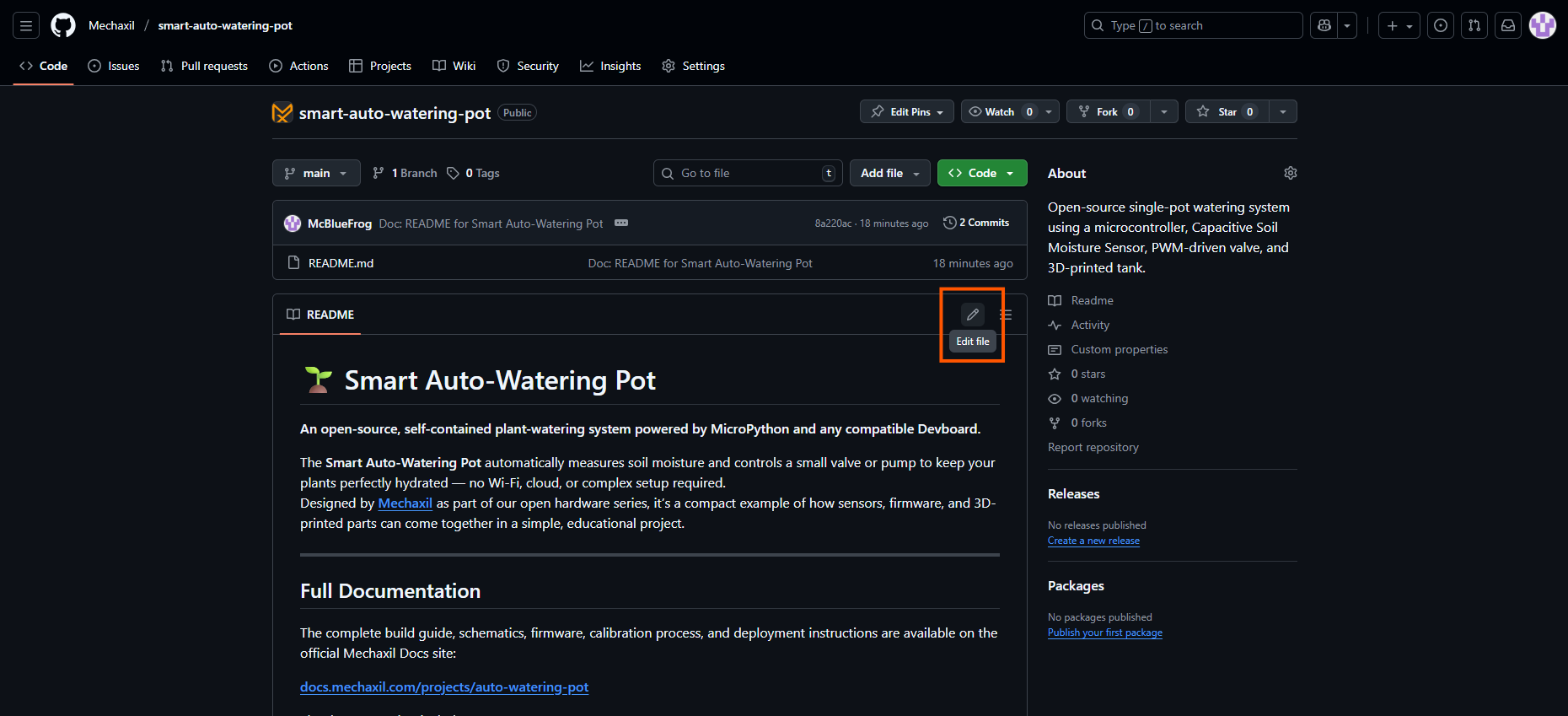The image size is (1568, 716).
Task: Click the Mechaxil organization logo beside repo name
Action: click(282, 112)
